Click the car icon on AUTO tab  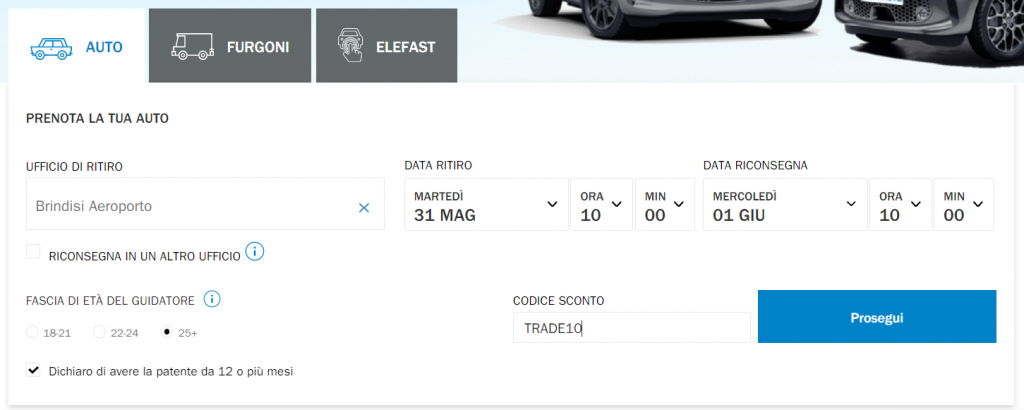click(x=49, y=46)
